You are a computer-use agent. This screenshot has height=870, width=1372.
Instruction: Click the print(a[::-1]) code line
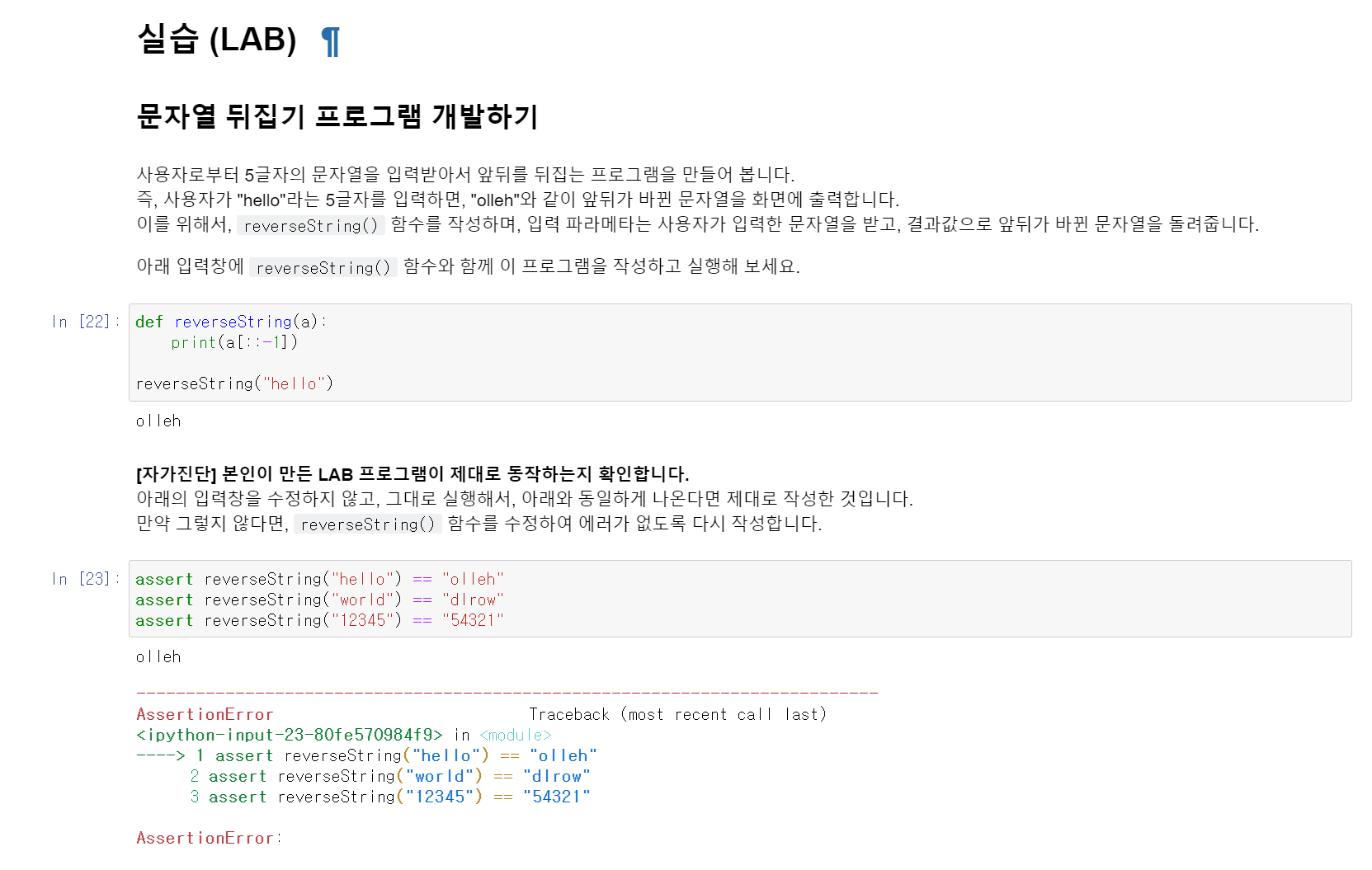point(234,342)
